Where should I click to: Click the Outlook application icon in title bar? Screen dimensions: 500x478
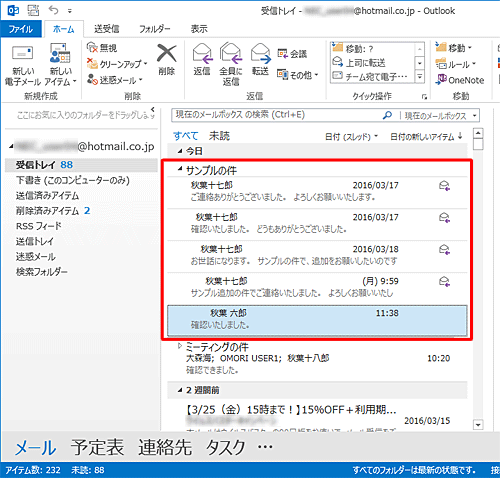(13, 10)
